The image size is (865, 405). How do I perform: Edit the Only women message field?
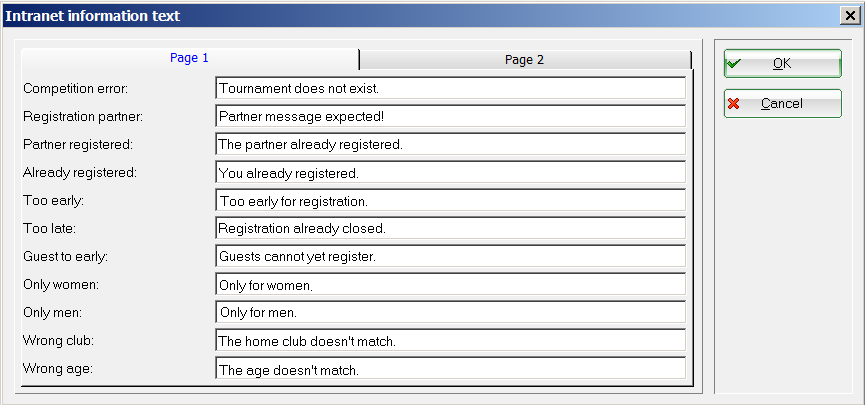(x=450, y=285)
